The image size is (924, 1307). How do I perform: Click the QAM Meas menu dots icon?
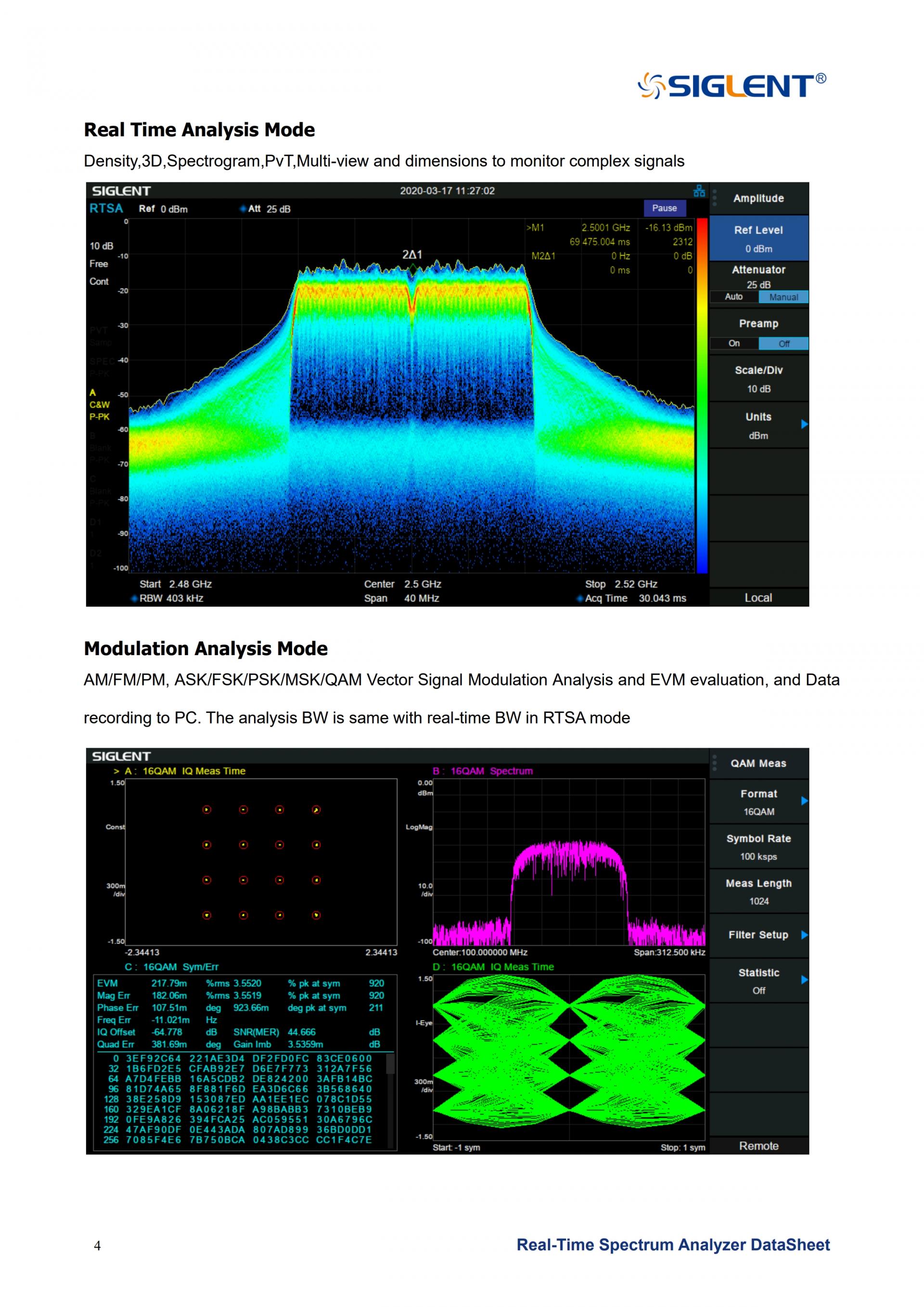[715, 763]
